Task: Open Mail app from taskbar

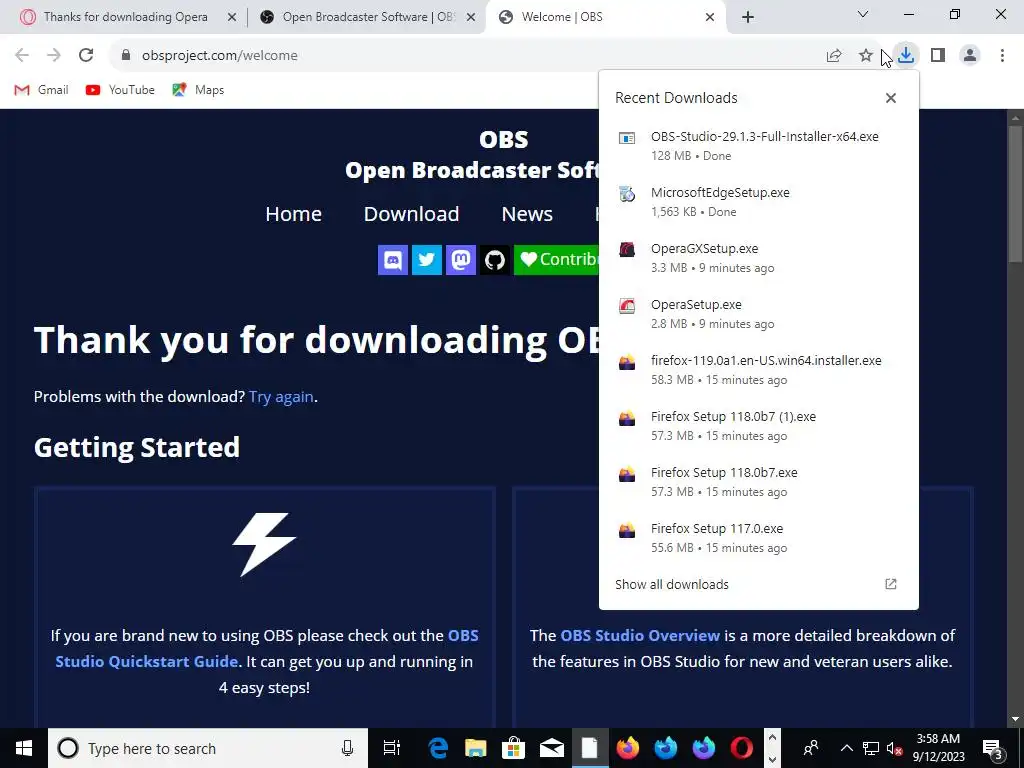Action: pos(551,748)
